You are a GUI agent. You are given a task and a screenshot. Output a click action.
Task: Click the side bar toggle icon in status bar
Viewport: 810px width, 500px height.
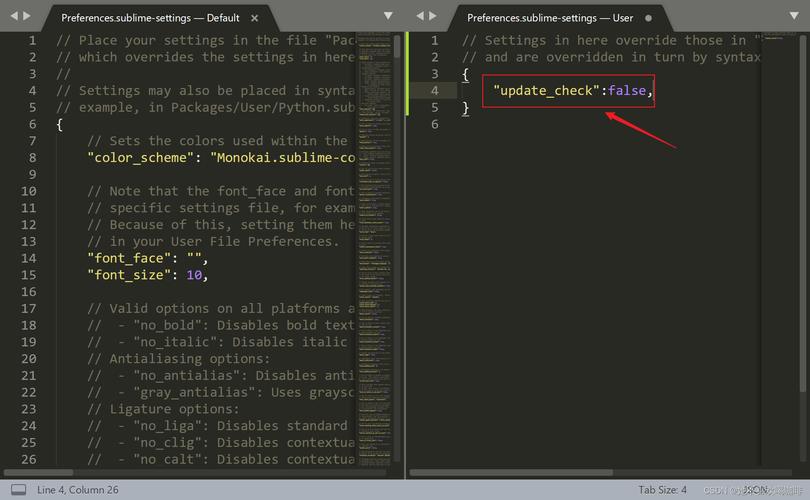click(18, 490)
